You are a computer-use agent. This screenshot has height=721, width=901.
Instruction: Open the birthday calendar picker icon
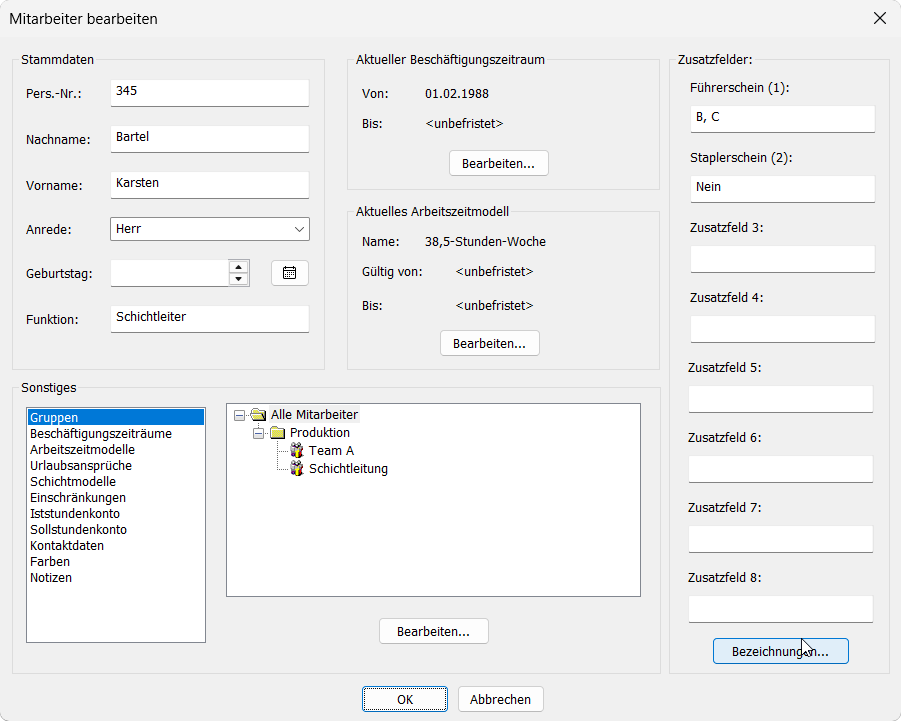(x=290, y=273)
